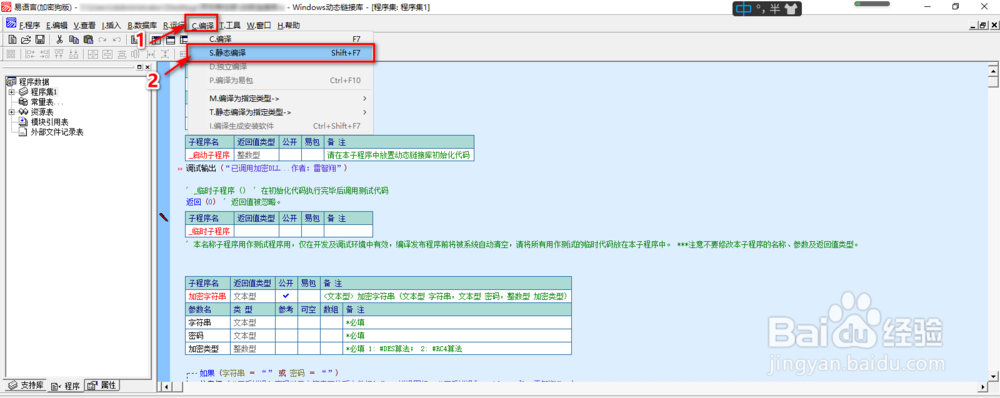The width and height of the screenshot is (1000, 398).
Task: Click the 整数型 type cell for 加密类型
Action: pyautogui.click(x=253, y=349)
